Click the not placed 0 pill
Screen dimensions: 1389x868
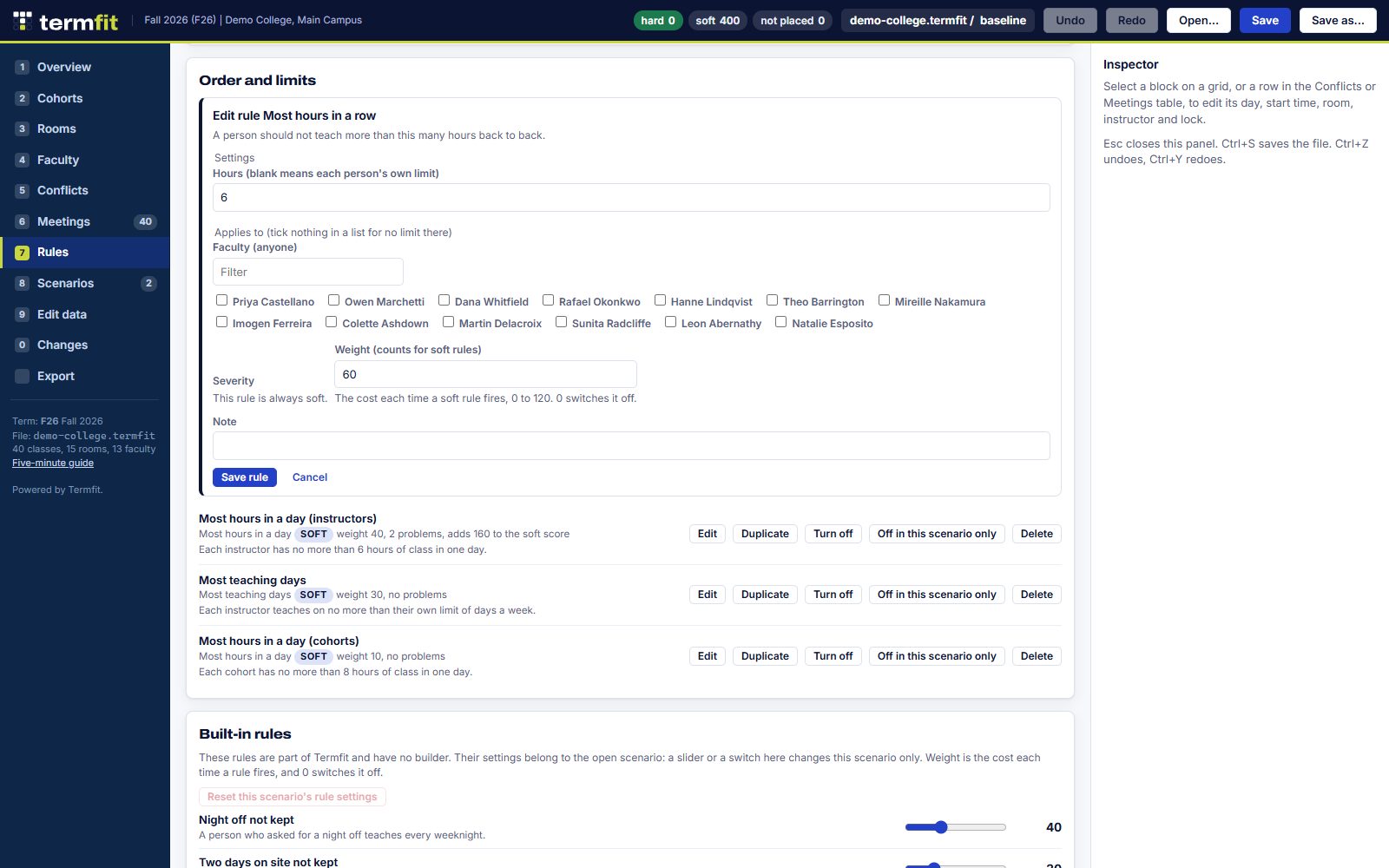(793, 21)
